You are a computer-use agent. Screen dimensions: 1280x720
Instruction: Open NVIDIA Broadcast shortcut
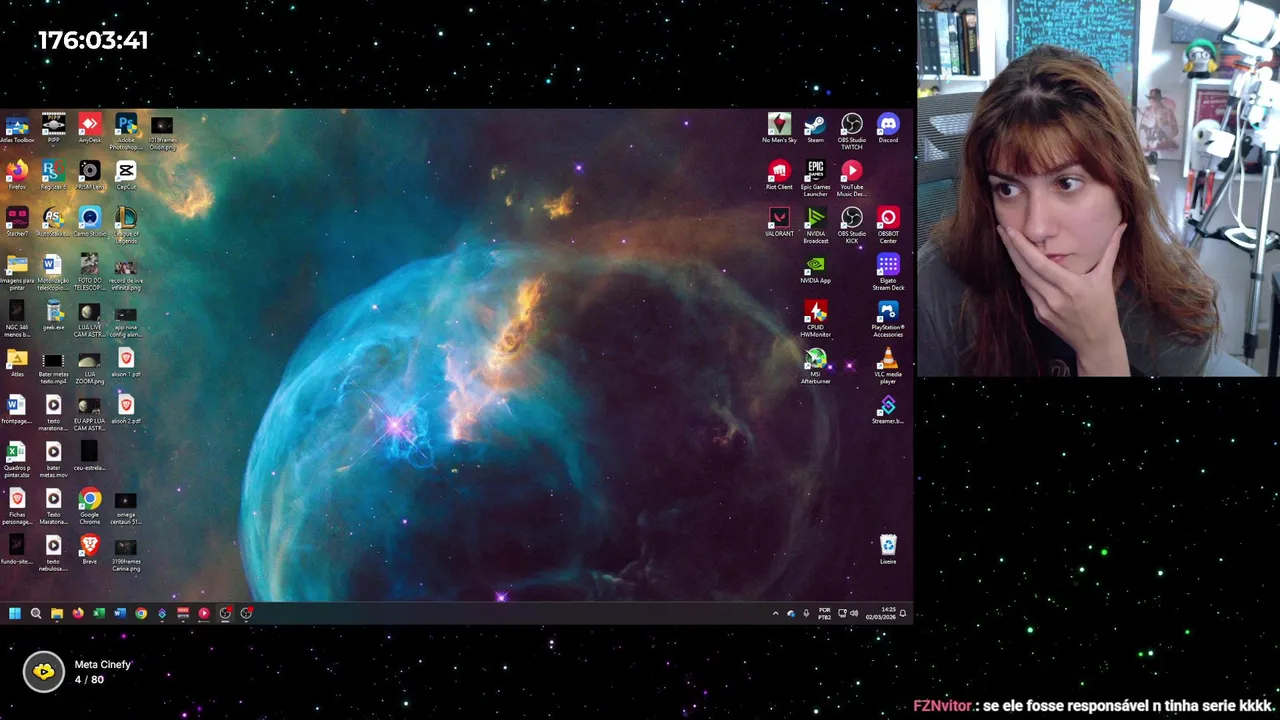[815, 225]
